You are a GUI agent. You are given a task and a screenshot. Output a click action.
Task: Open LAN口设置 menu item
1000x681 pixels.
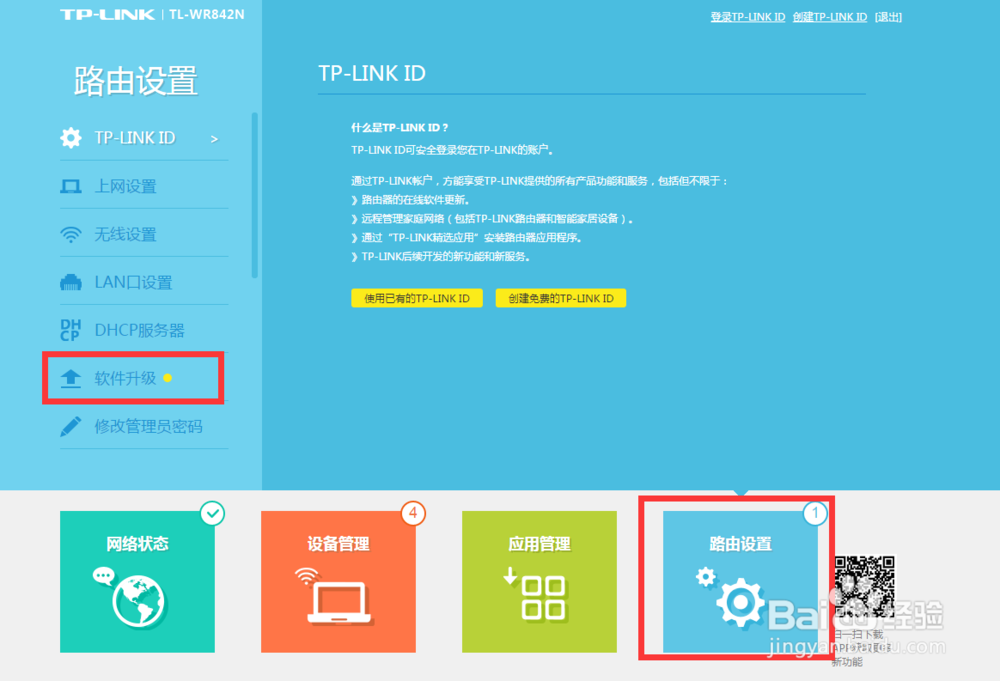[x=144, y=282]
